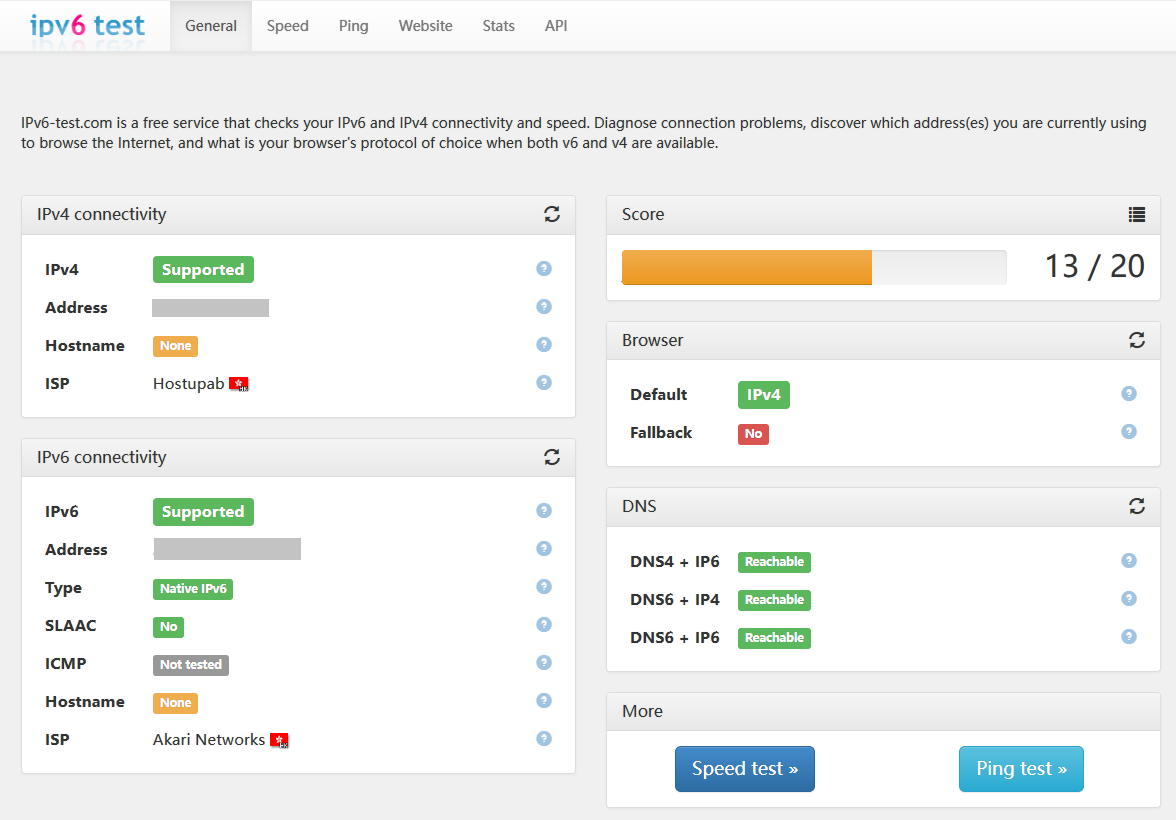Image resolution: width=1176 pixels, height=820 pixels.
Task: Refresh the IPv6 connectivity panel
Action: coord(552,457)
